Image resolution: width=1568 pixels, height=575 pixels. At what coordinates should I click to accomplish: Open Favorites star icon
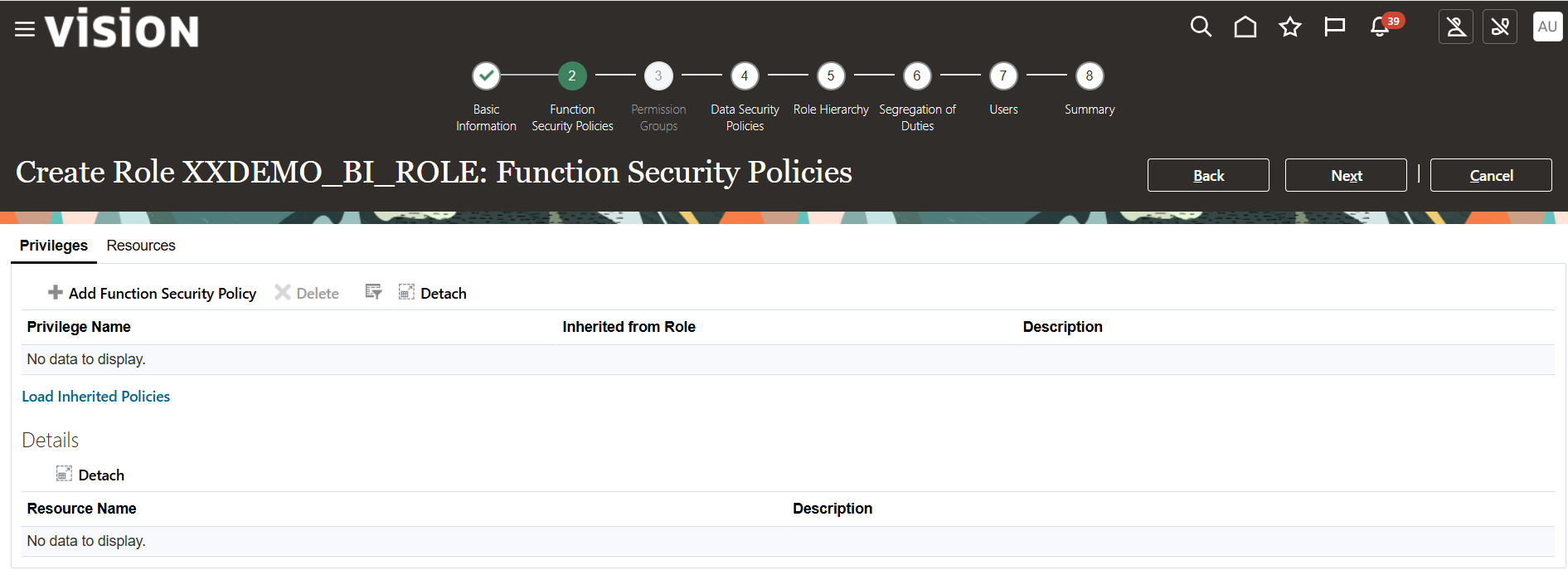(x=1289, y=27)
